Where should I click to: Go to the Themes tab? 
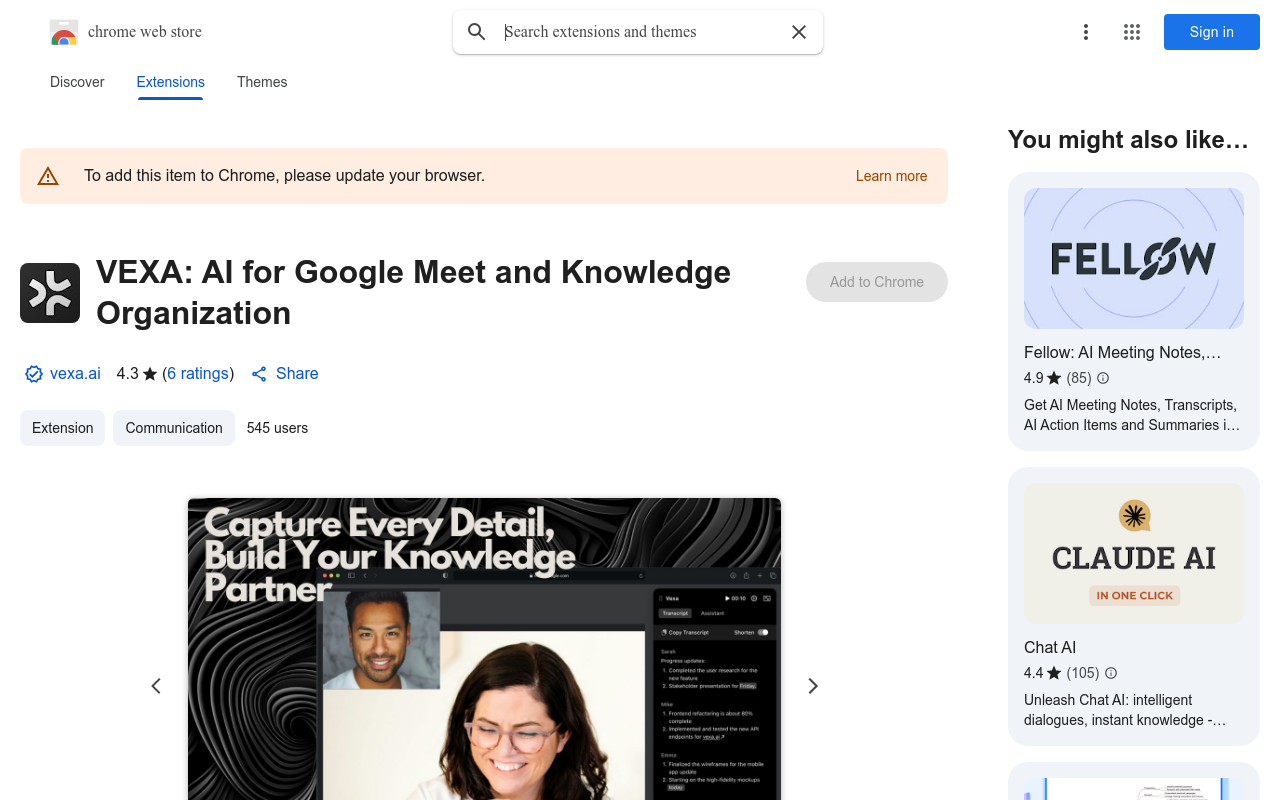262,82
